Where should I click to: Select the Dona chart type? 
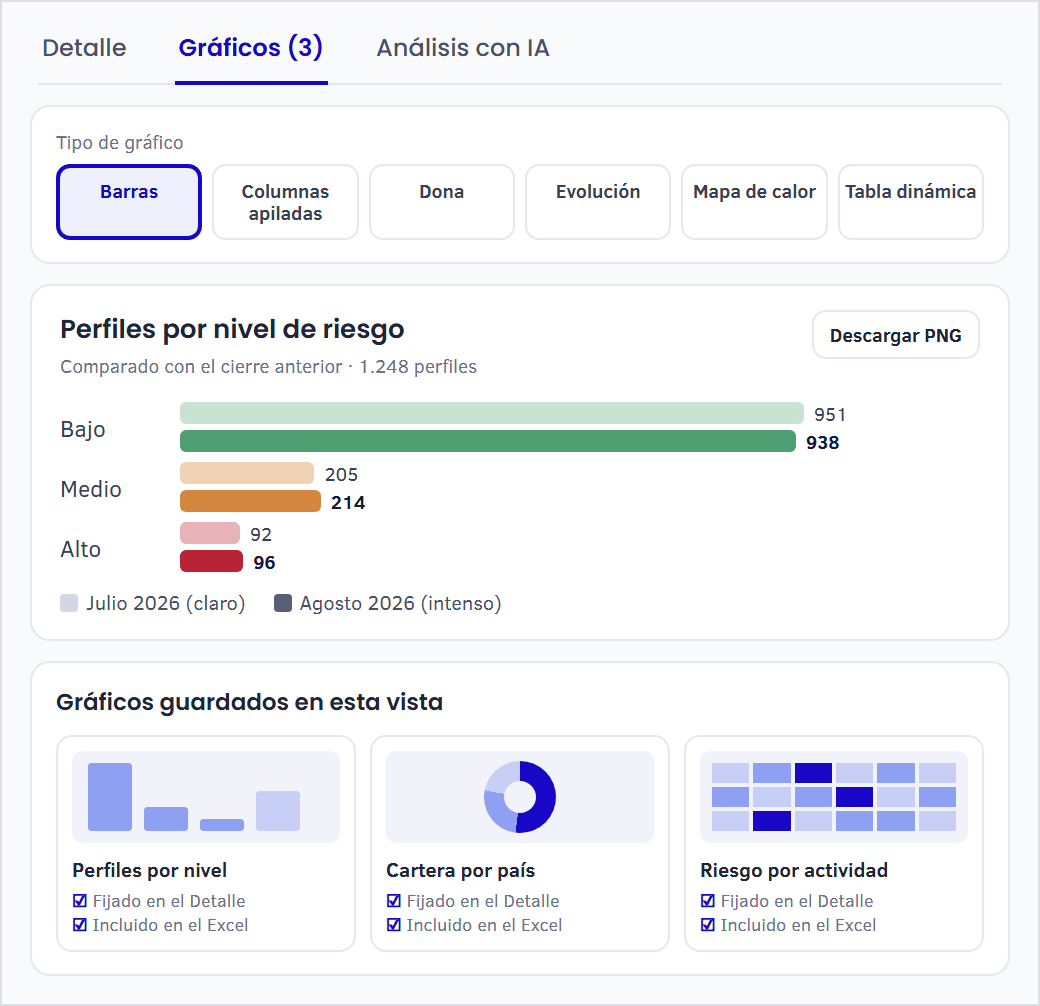(442, 202)
